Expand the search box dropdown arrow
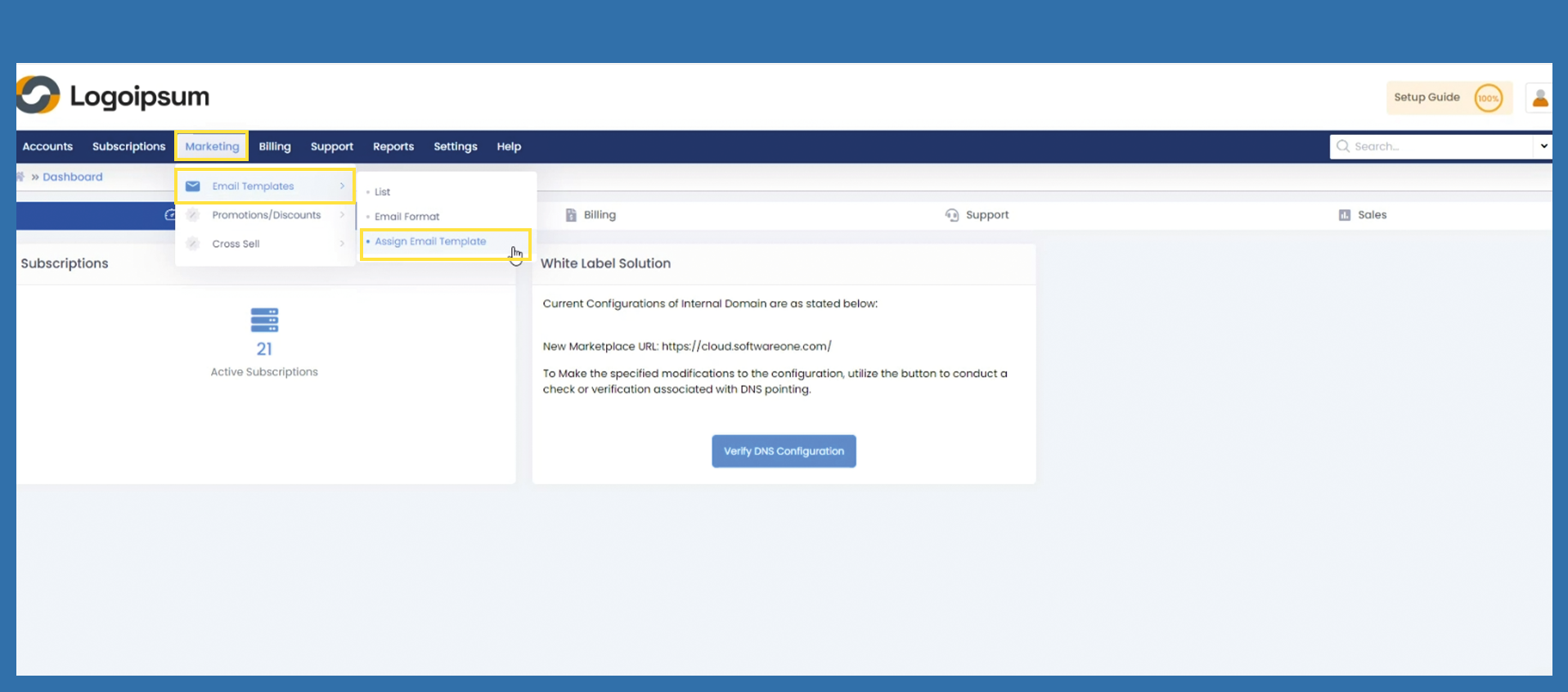The width and height of the screenshot is (1568, 692). (x=1543, y=146)
